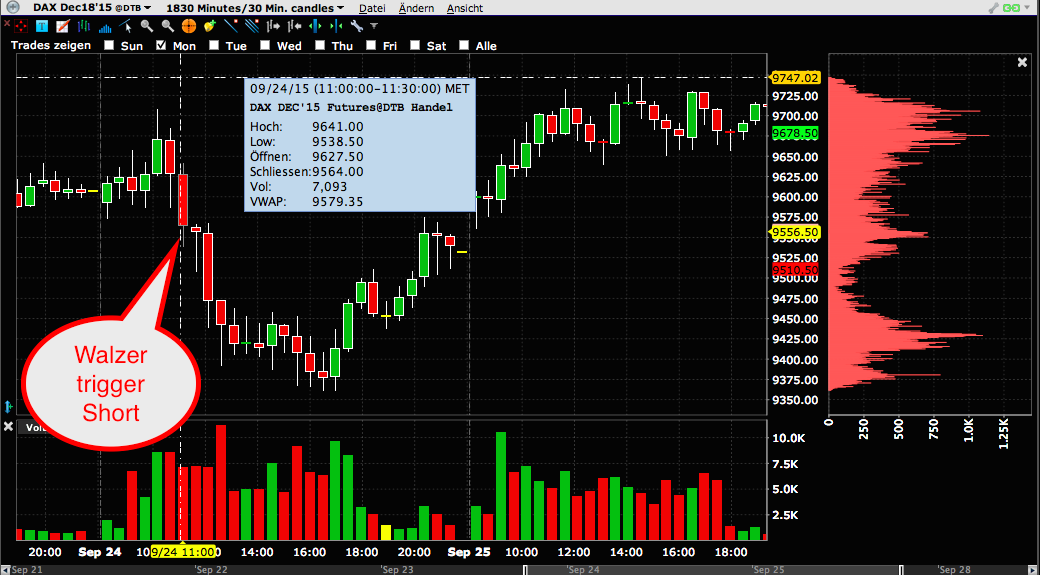Close the toolbar with small red X
Screen dimensions: 1040x575
click(7, 23)
